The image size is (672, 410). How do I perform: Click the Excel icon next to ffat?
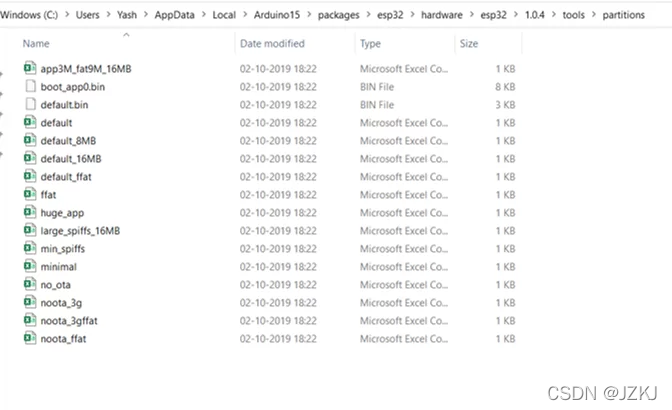point(30,194)
